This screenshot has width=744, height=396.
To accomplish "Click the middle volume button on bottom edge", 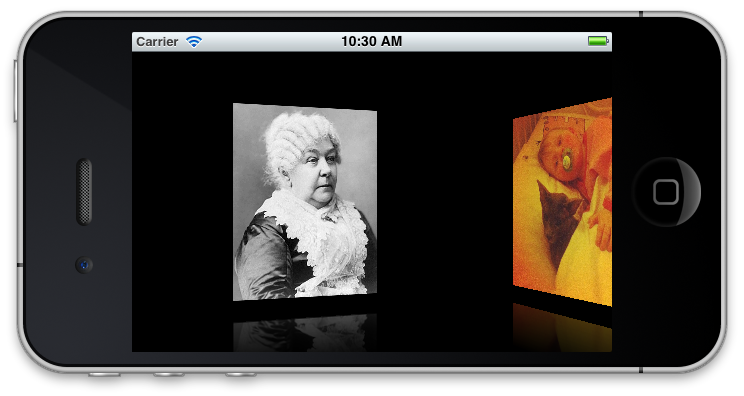I will point(168,375).
